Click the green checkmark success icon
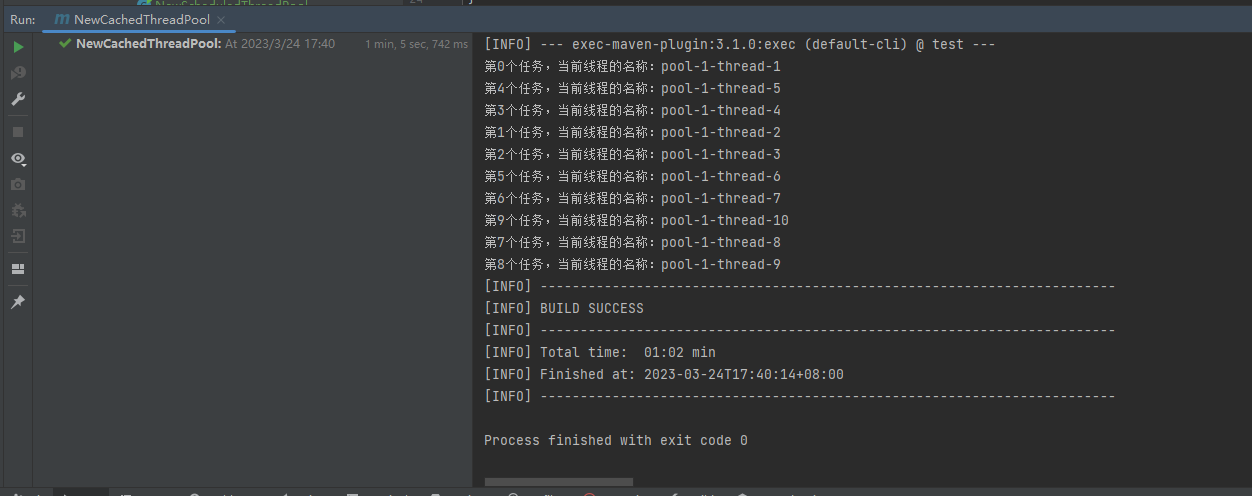Viewport: 1252px width, 496px height. [x=65, y=44]
